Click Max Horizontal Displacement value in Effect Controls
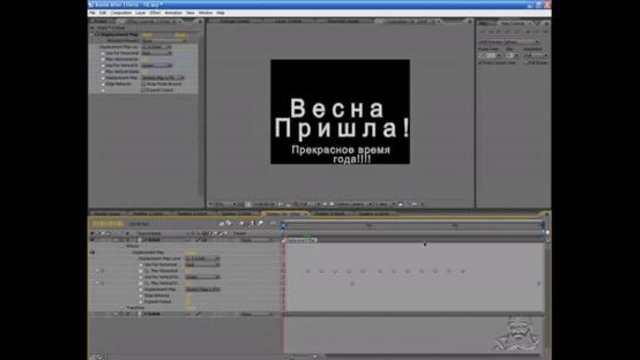The image size is (640, 360). [x=144, y=59]
